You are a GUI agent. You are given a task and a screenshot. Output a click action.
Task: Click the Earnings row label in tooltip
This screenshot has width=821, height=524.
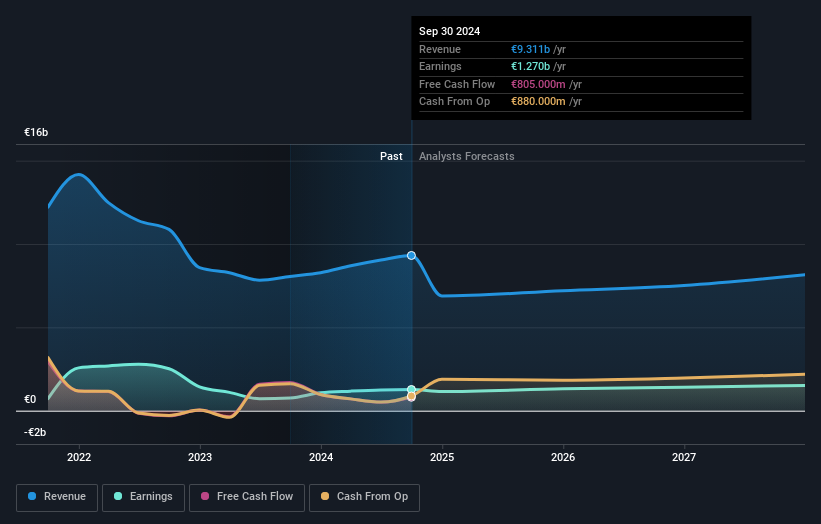point(440,66)
